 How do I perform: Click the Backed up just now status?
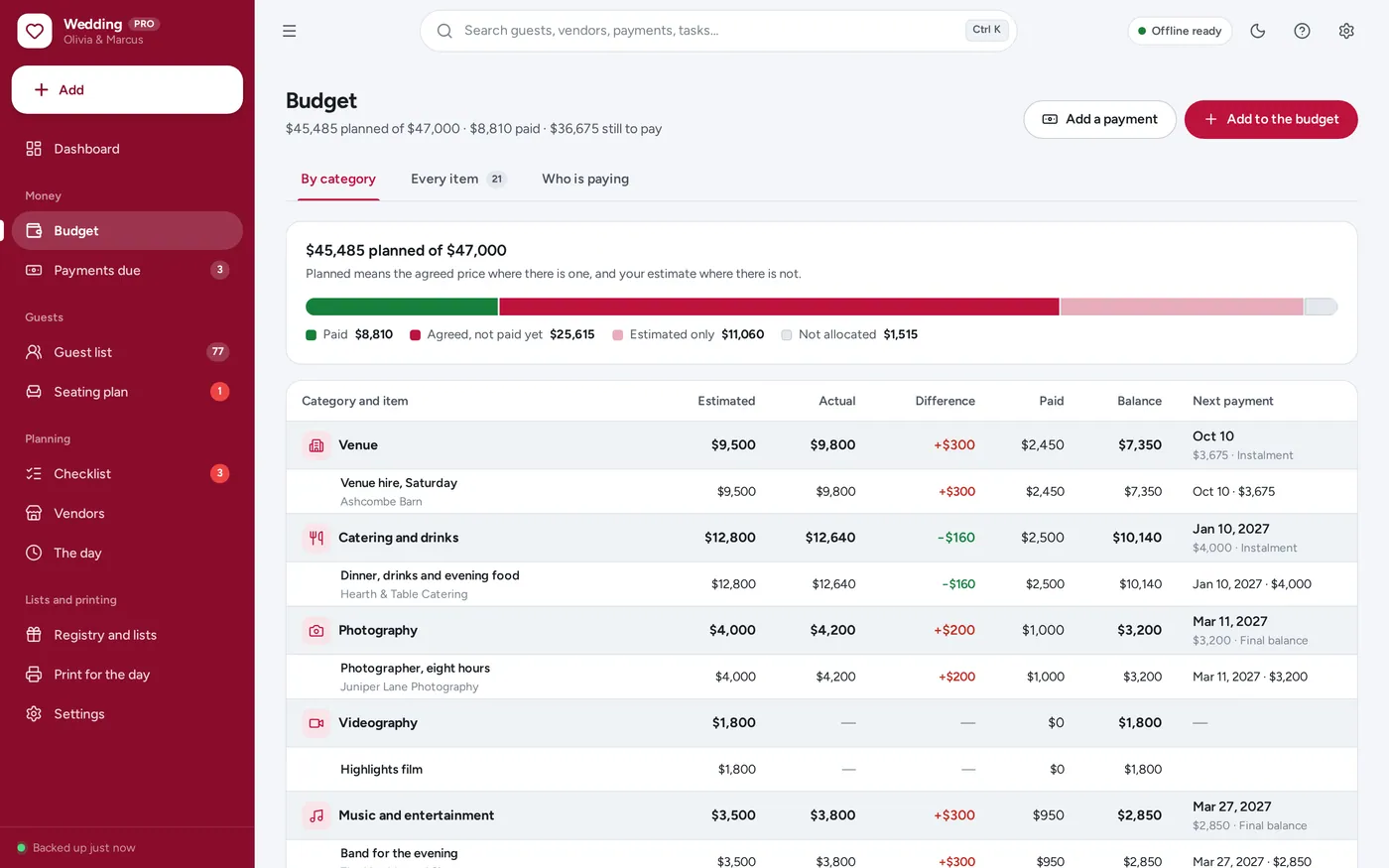(76, 848)
